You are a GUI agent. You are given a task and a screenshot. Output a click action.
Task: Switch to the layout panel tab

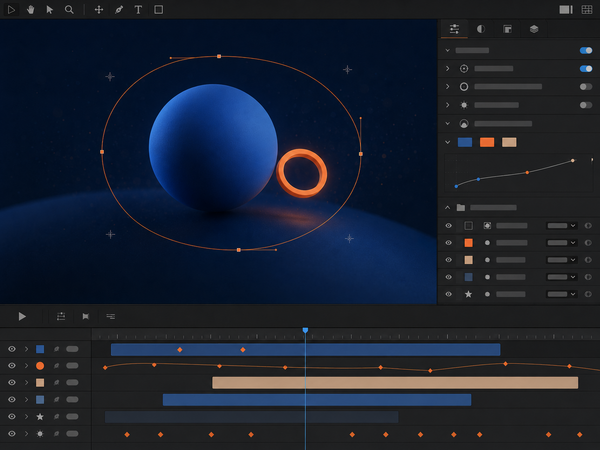coord(507,29)
